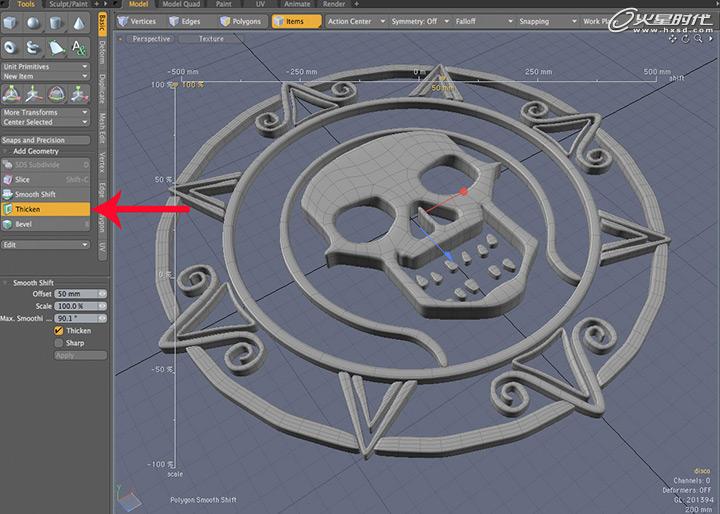The width and height of the screenshot is (720, 514).
Task: Expand the Unit Primitives dropdown
Action: 45,67
